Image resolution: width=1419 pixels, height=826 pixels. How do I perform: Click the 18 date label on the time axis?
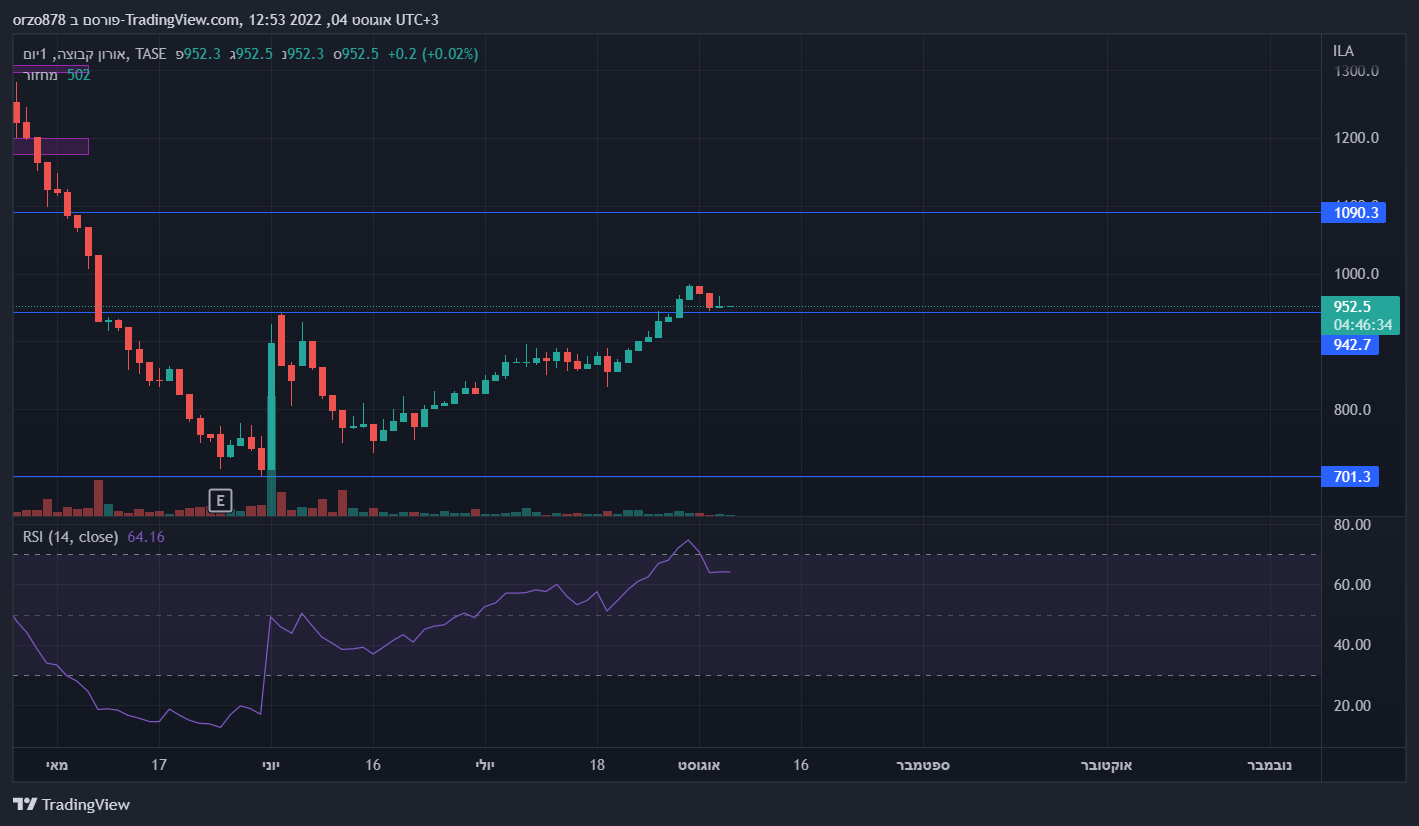click(598, 765)
